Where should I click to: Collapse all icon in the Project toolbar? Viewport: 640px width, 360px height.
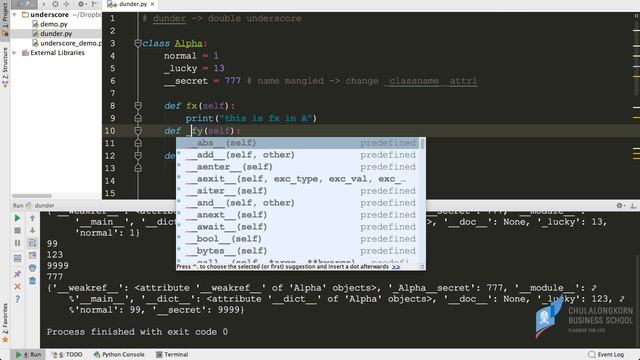[x=66, y=4]
